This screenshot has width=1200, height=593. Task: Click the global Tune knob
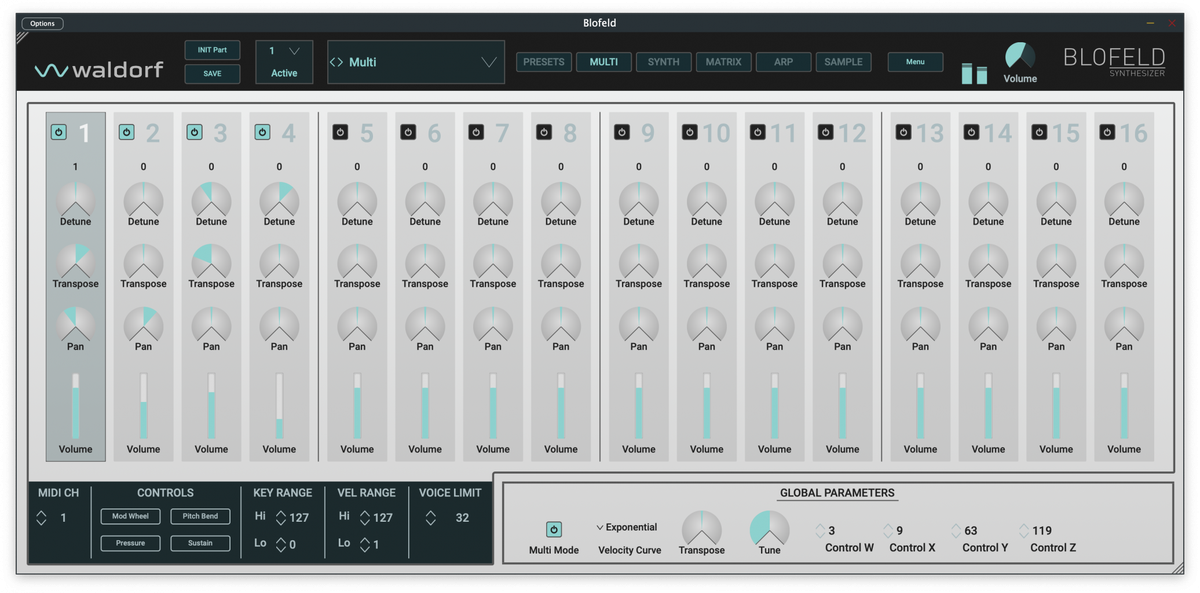pyautogui.click(x=769, y=529)
